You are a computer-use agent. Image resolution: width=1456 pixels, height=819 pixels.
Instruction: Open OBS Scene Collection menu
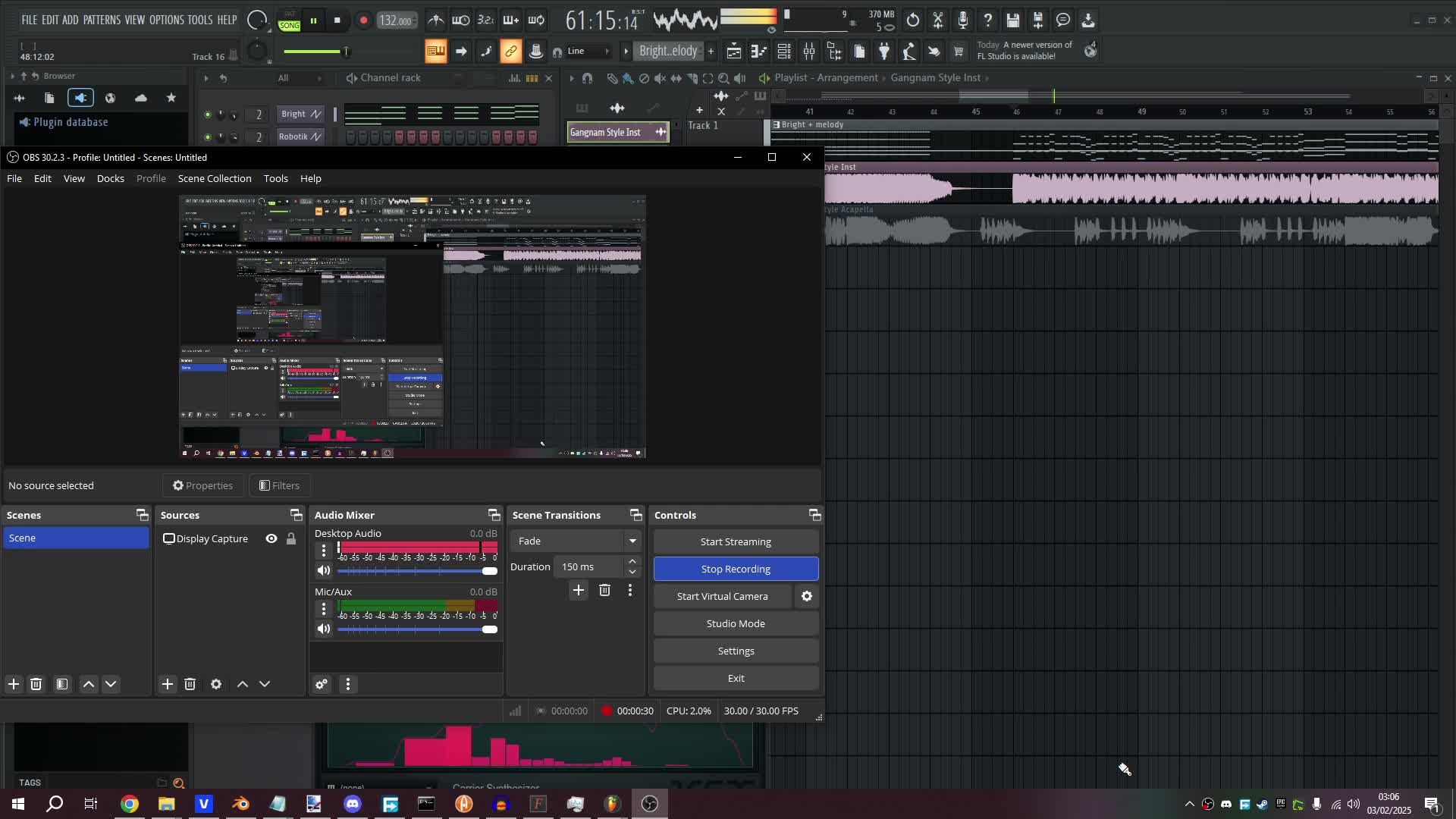tap(215, 178)
